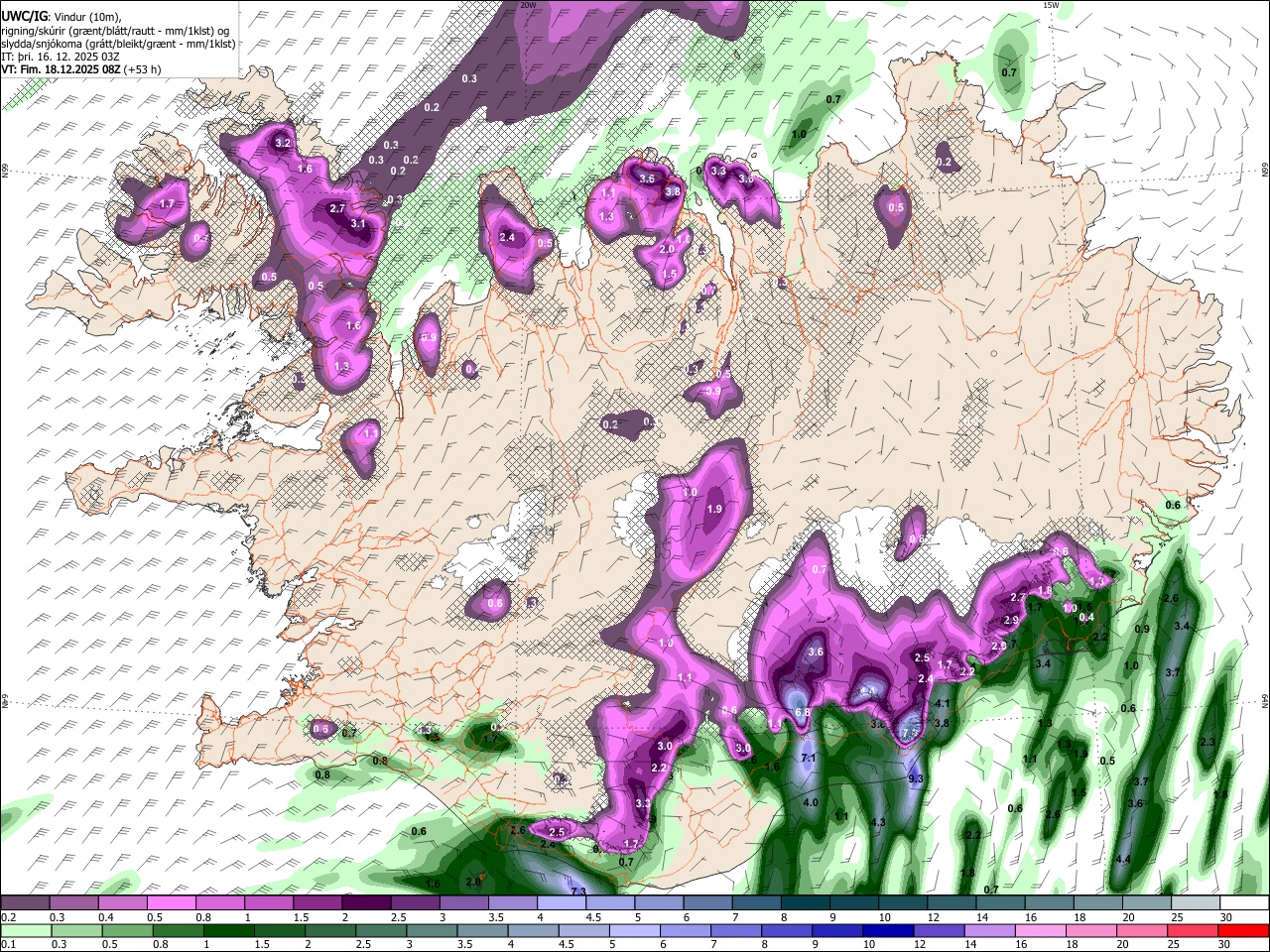
Task: Click the 4.0 rain value on the map
Action: point(811,802)
